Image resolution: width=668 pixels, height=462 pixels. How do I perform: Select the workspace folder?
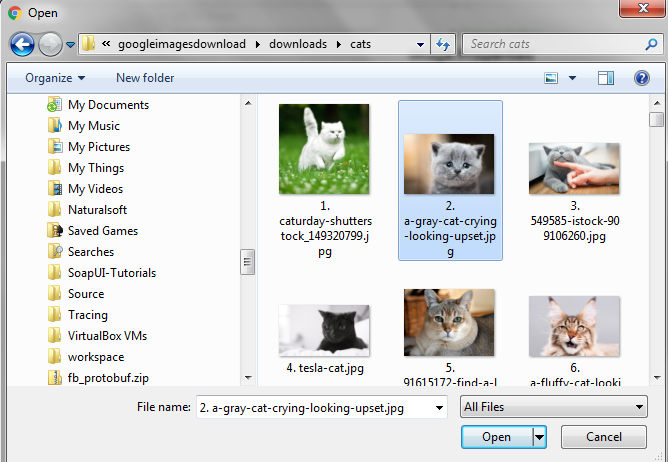[96, 357]
